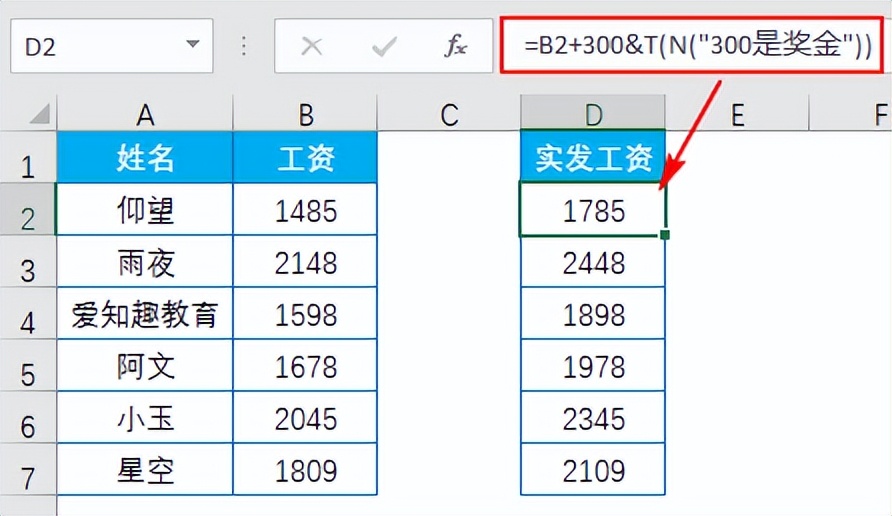This screenshot has width=892, height=516.
Task: Select the cell containing 星空
Action: point(145,469)
